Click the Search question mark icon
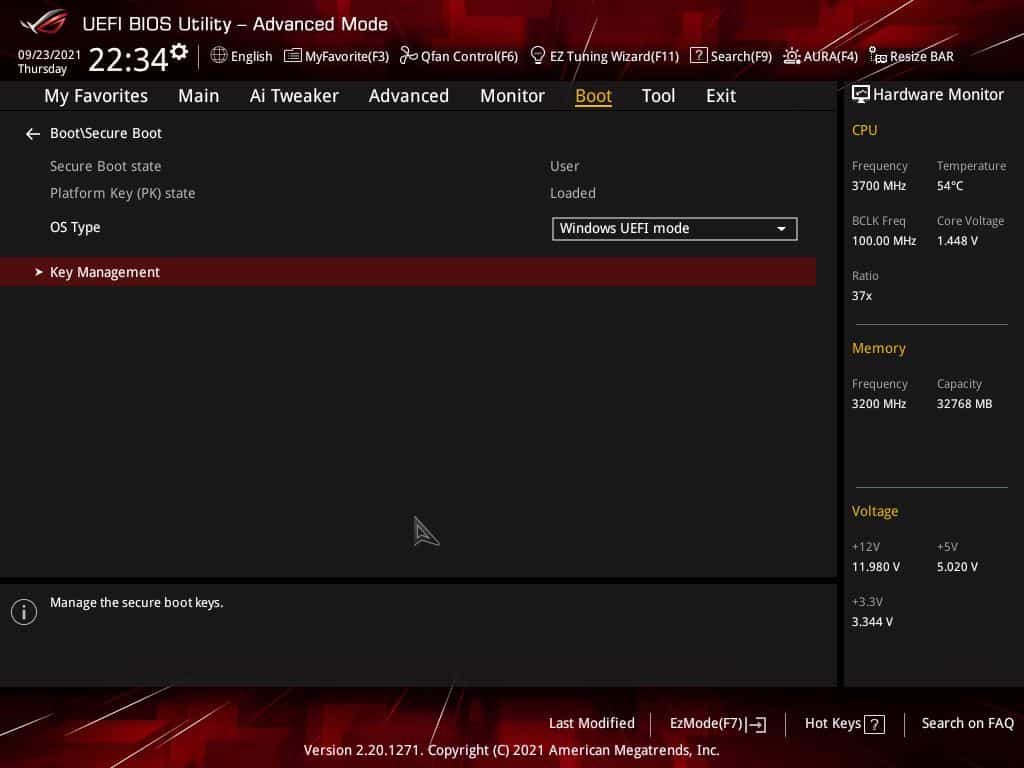Viewport: 1024px width, 768px height. (698, 56)
